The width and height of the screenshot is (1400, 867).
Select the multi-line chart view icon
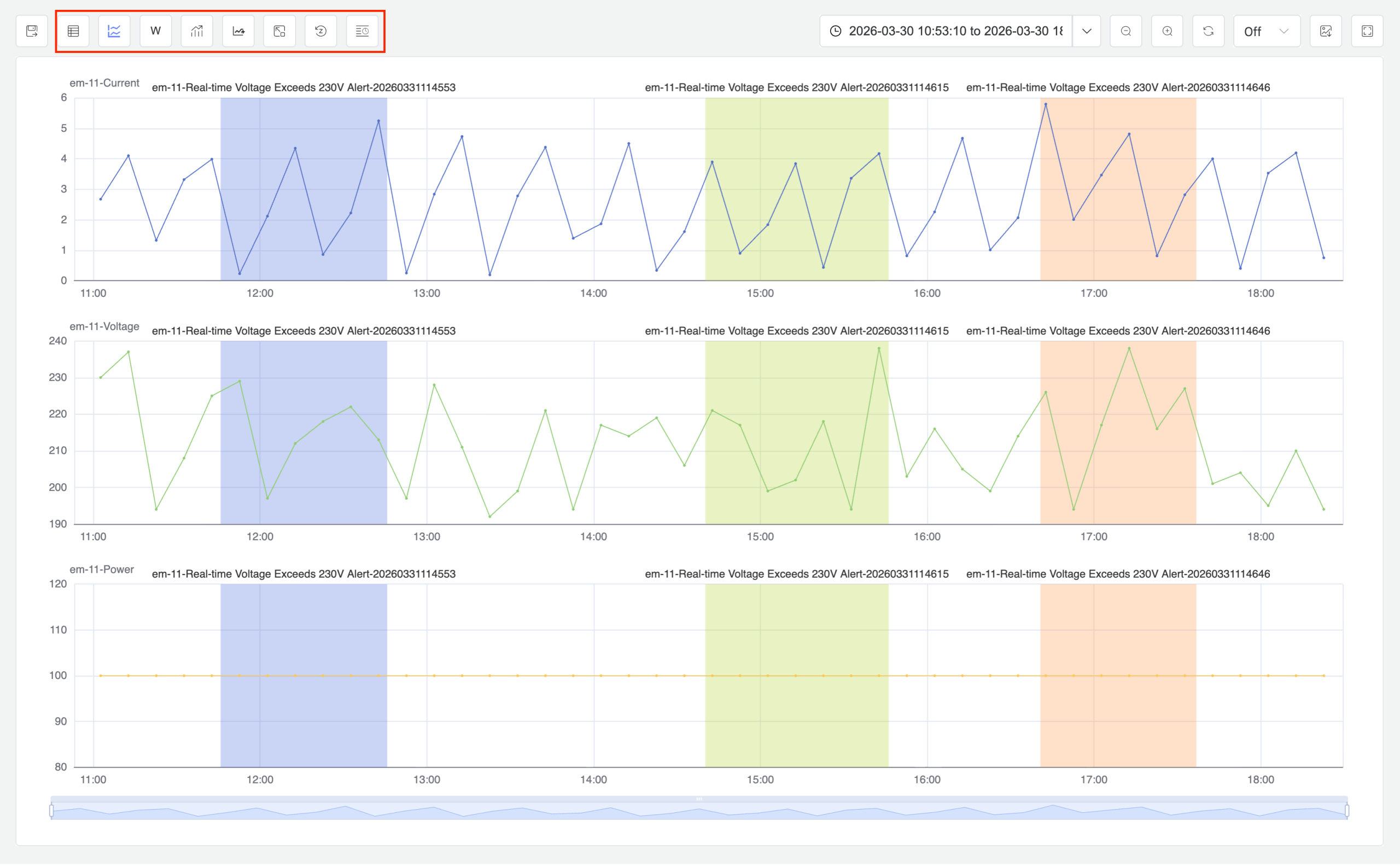[x=114, y=31]
